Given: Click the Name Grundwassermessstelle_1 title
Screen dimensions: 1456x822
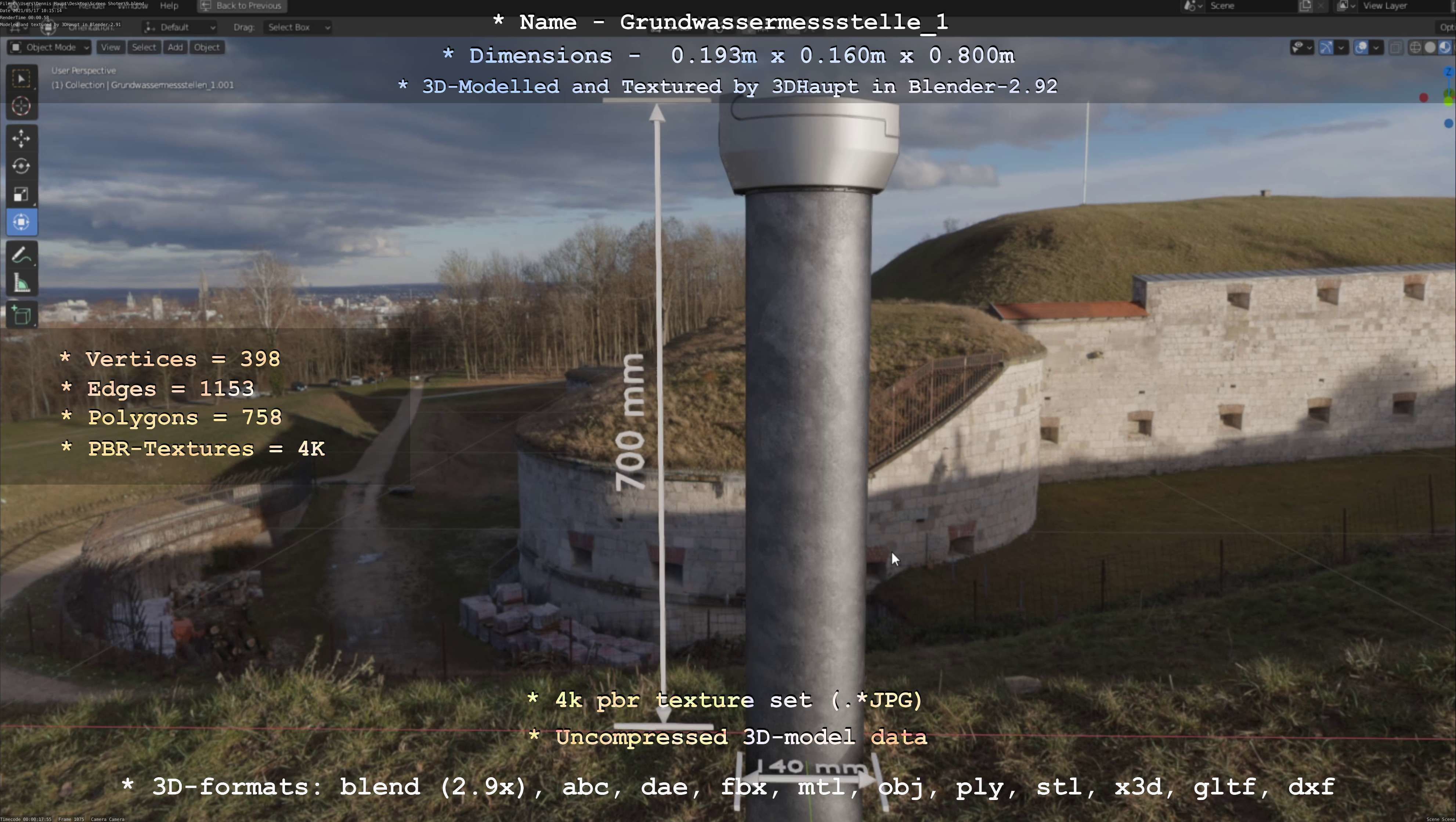Looking at the screenshot, I should coord(720,22).
